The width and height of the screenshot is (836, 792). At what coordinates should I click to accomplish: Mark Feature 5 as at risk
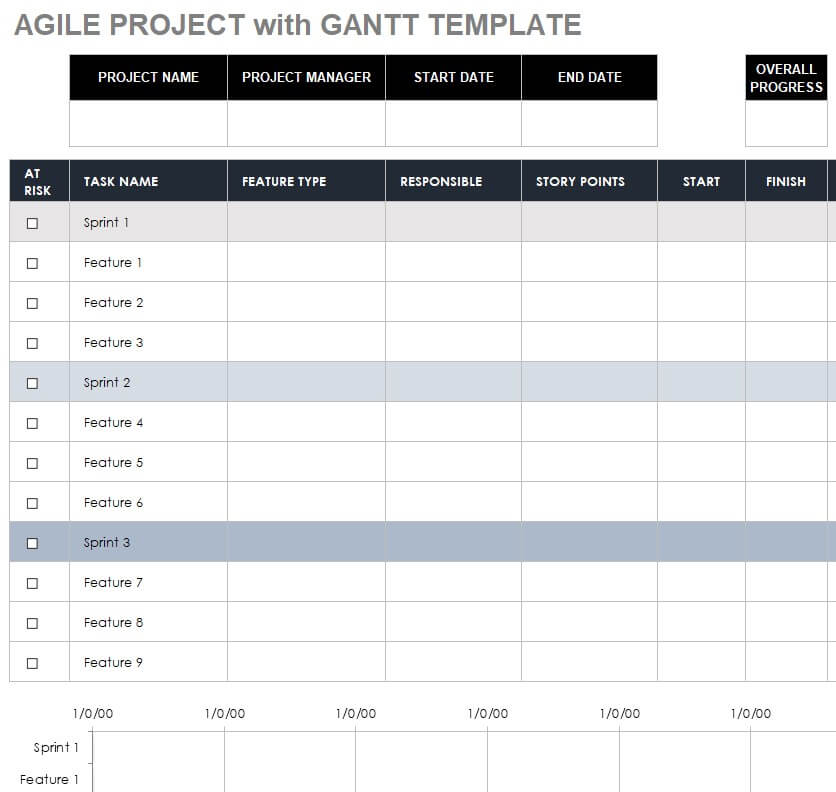pos(32,463)
